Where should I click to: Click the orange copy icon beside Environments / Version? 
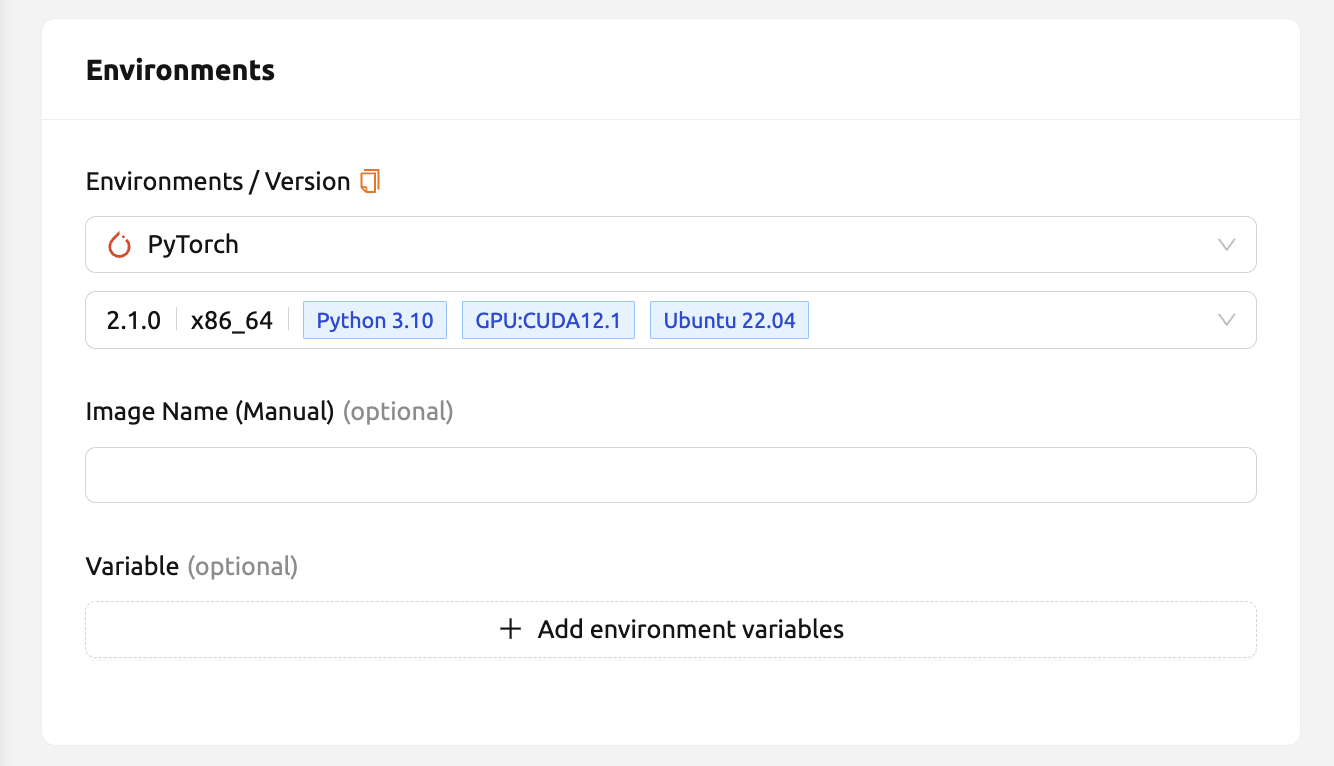[370, 181]
